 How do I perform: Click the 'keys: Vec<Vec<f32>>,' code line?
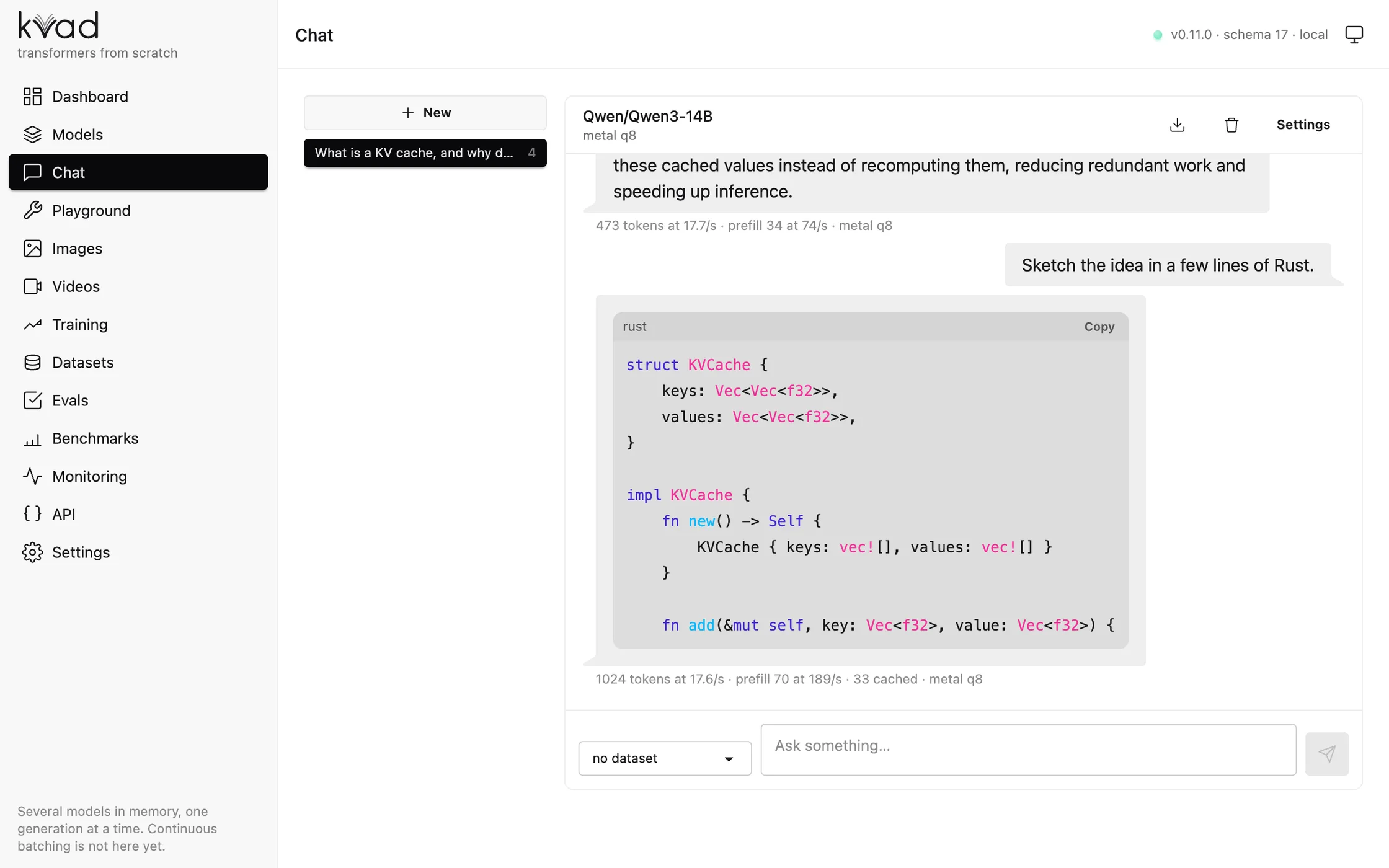click(750, 391)
